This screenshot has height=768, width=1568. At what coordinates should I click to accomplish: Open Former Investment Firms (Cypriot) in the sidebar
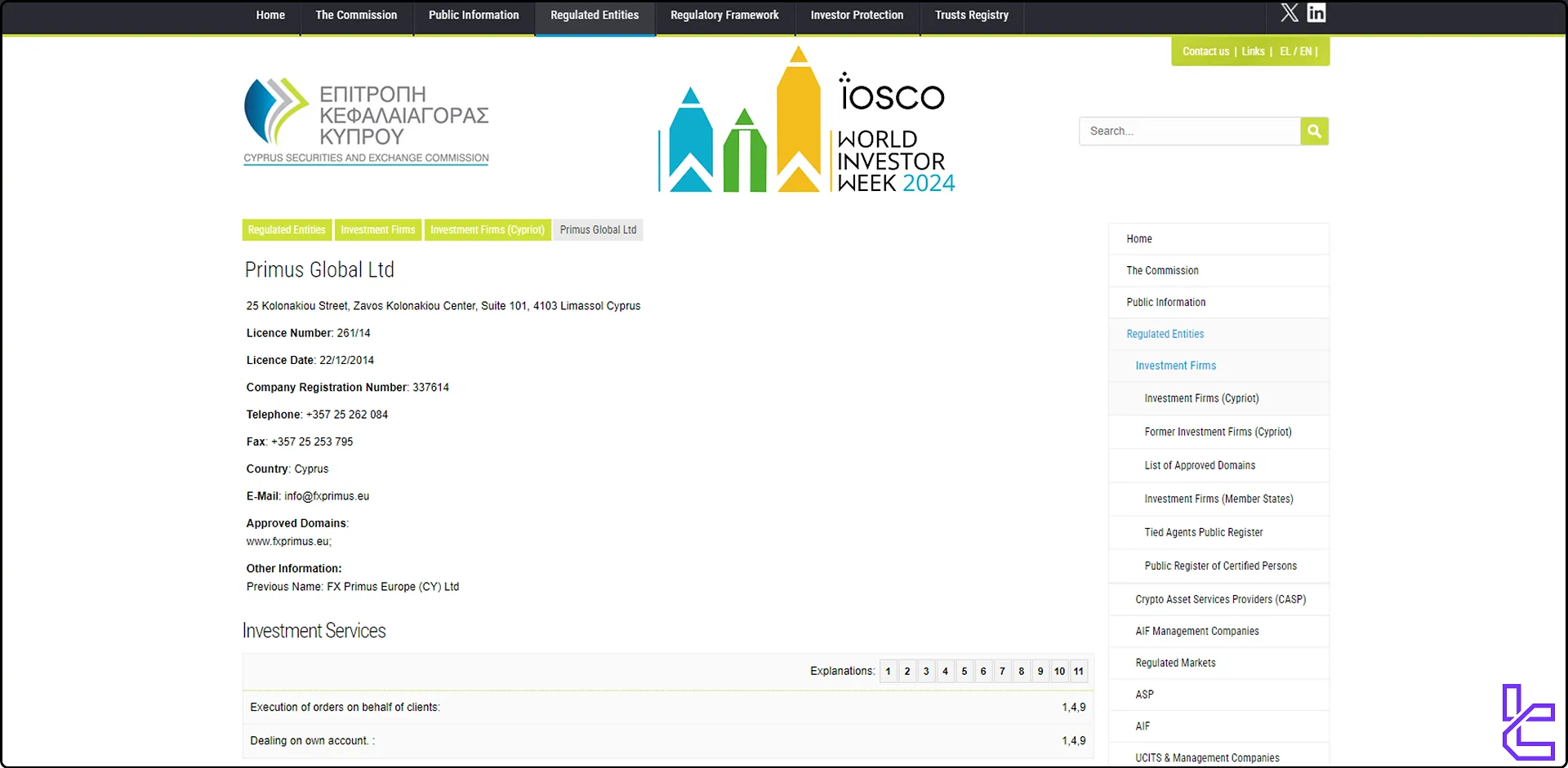1218,433
